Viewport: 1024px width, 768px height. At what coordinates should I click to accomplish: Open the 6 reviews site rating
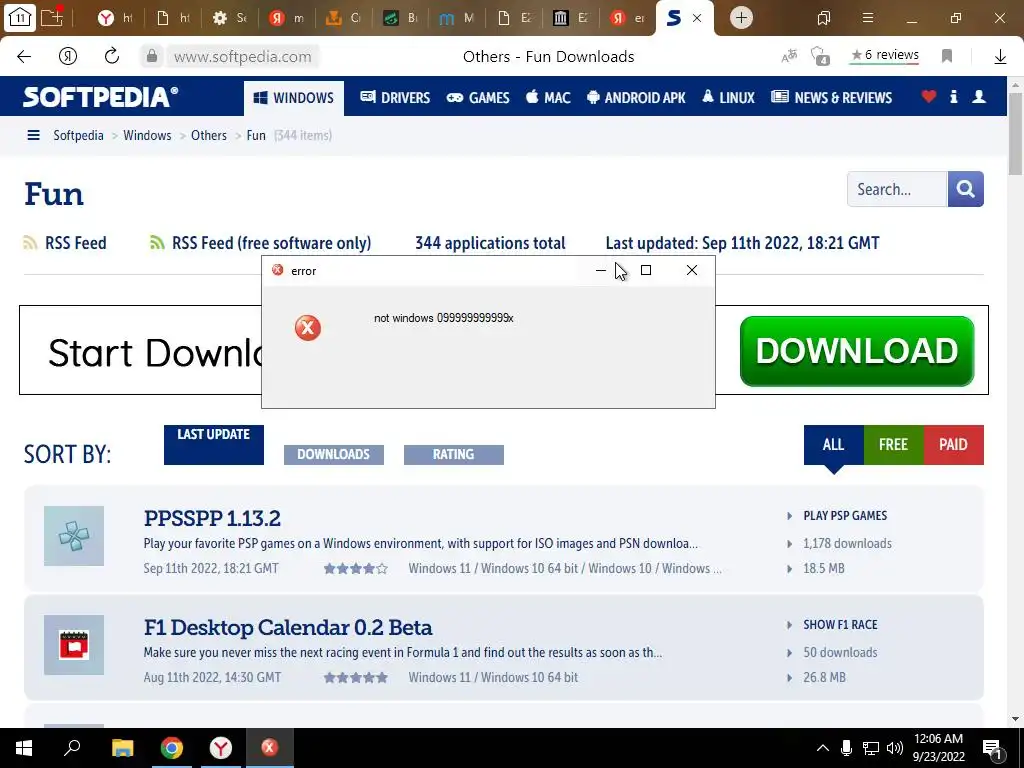point(884,56)
